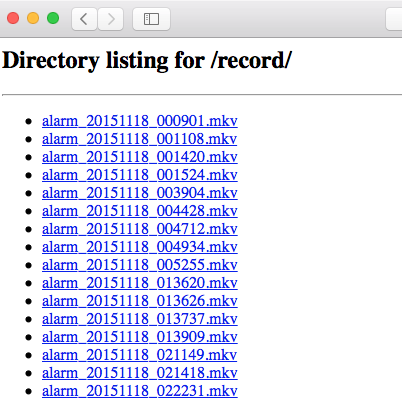402x399 pixels.
Task: Minimize the window with the yellow button
Action: (33, 18)
